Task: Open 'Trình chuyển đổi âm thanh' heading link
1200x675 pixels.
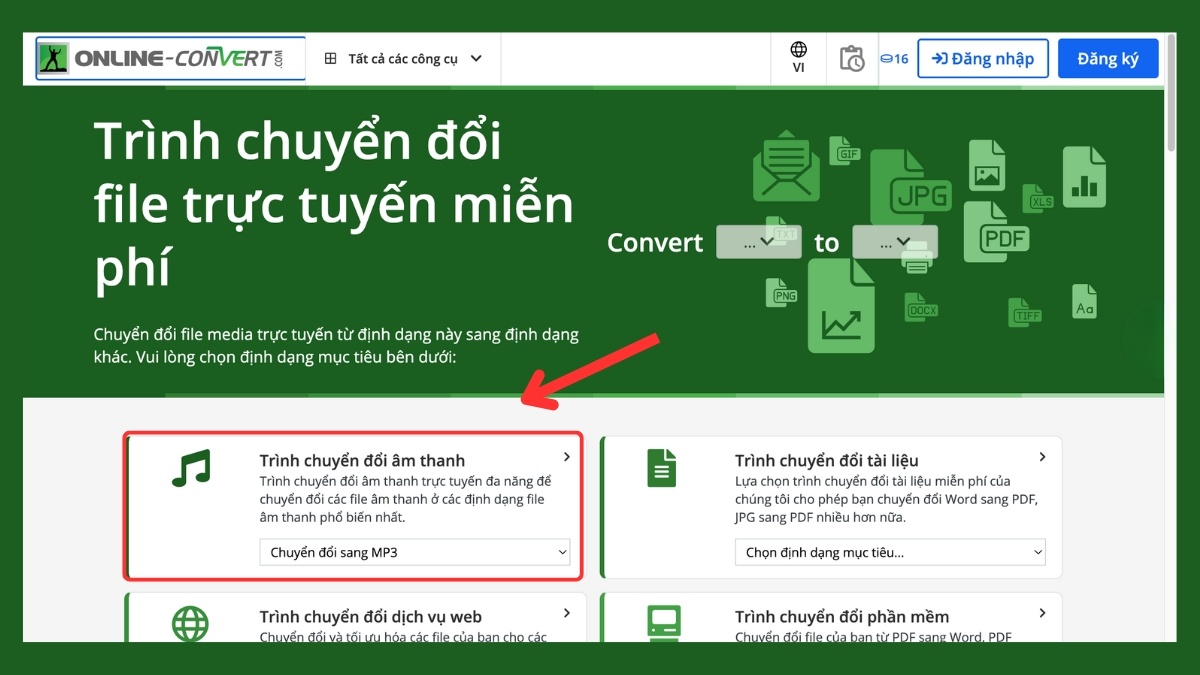Action: [362, 461]
